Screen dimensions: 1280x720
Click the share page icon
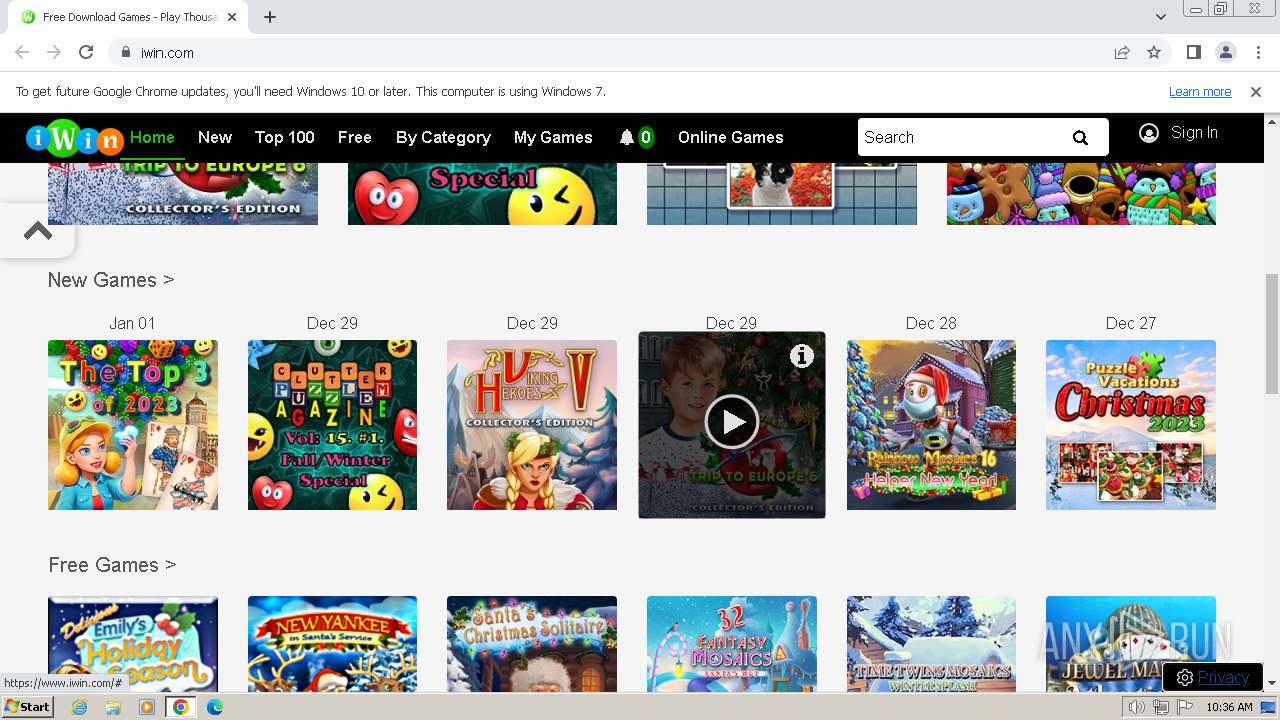[x=1122, y=52]
